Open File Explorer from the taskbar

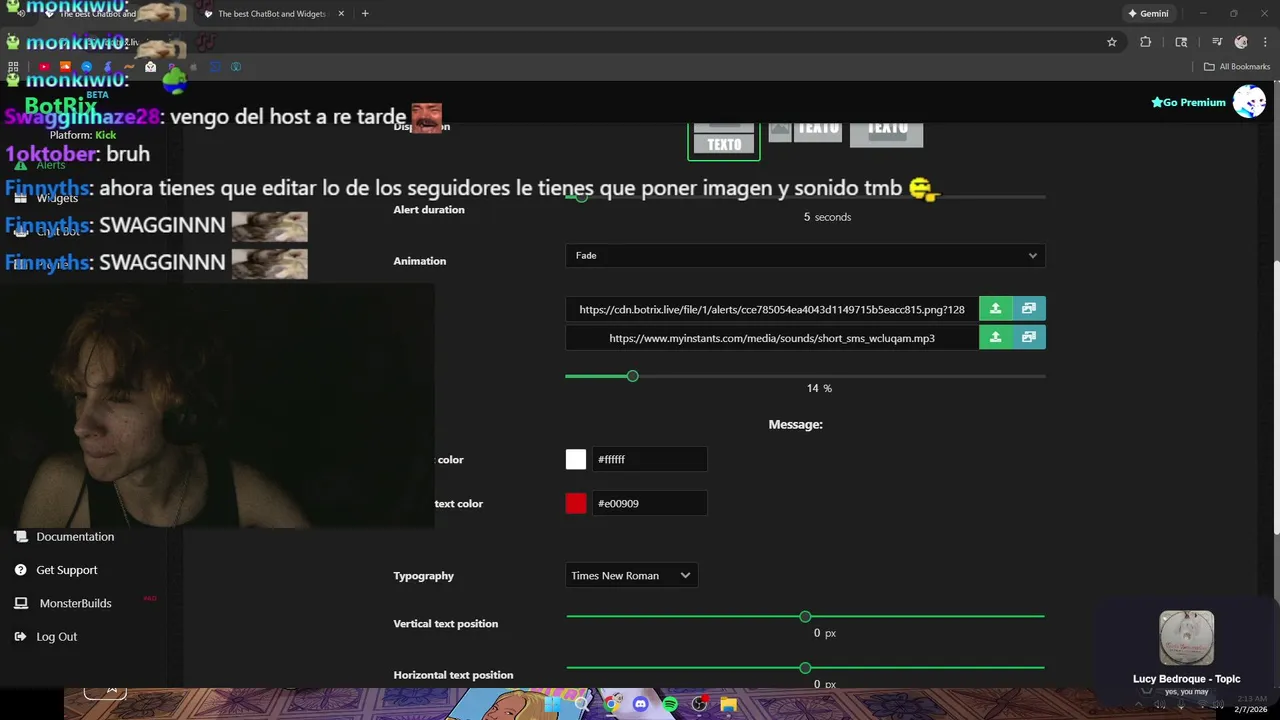[729, 704]
